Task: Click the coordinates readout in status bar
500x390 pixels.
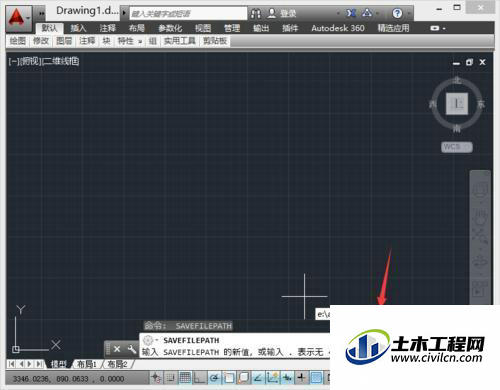Action: click(68, 379)
